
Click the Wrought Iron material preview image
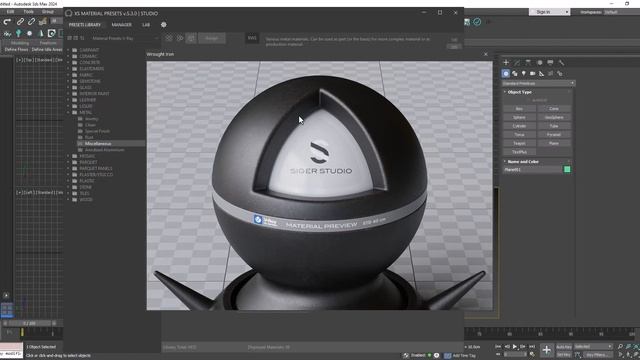pos(320,186)
